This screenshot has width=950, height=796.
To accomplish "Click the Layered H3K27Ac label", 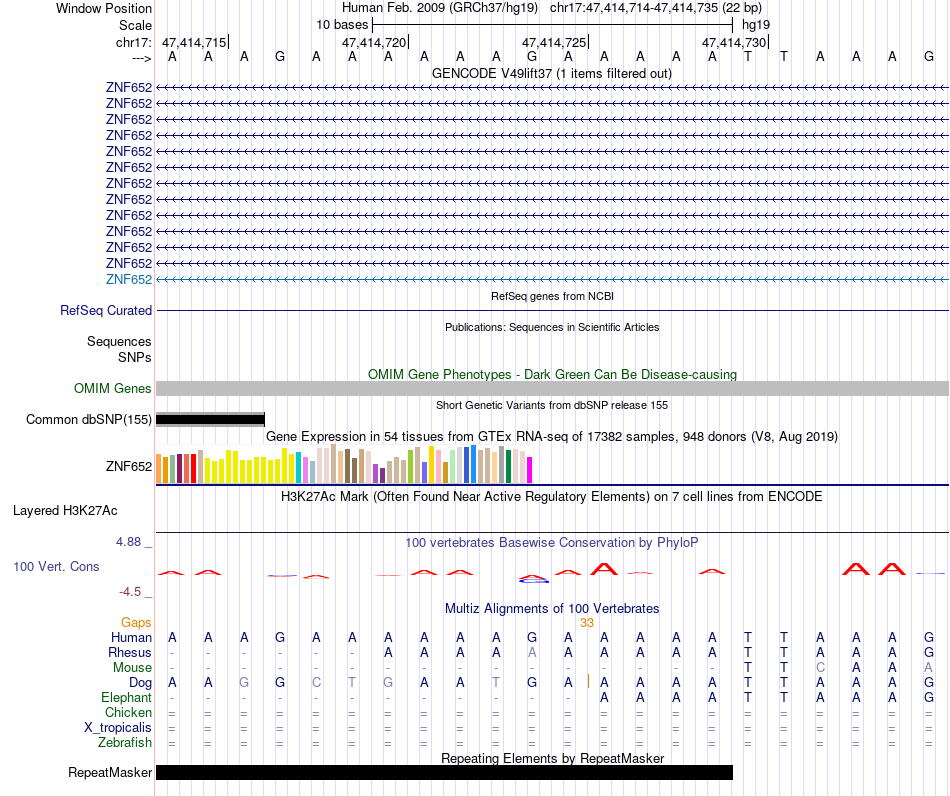I will (x=65, y=511).
